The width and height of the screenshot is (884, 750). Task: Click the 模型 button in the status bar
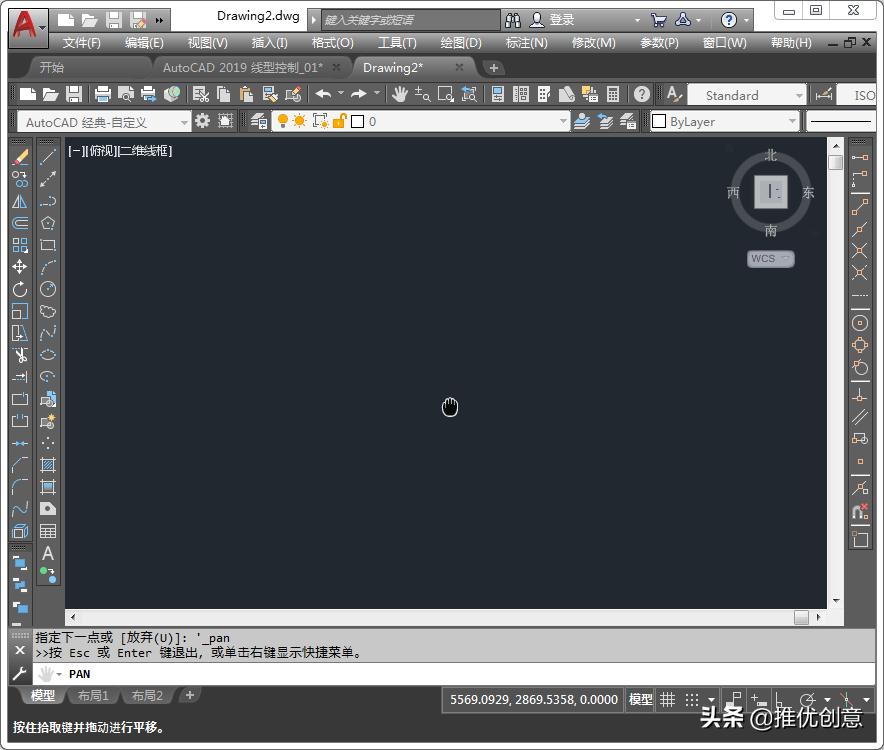pos(640,700)
